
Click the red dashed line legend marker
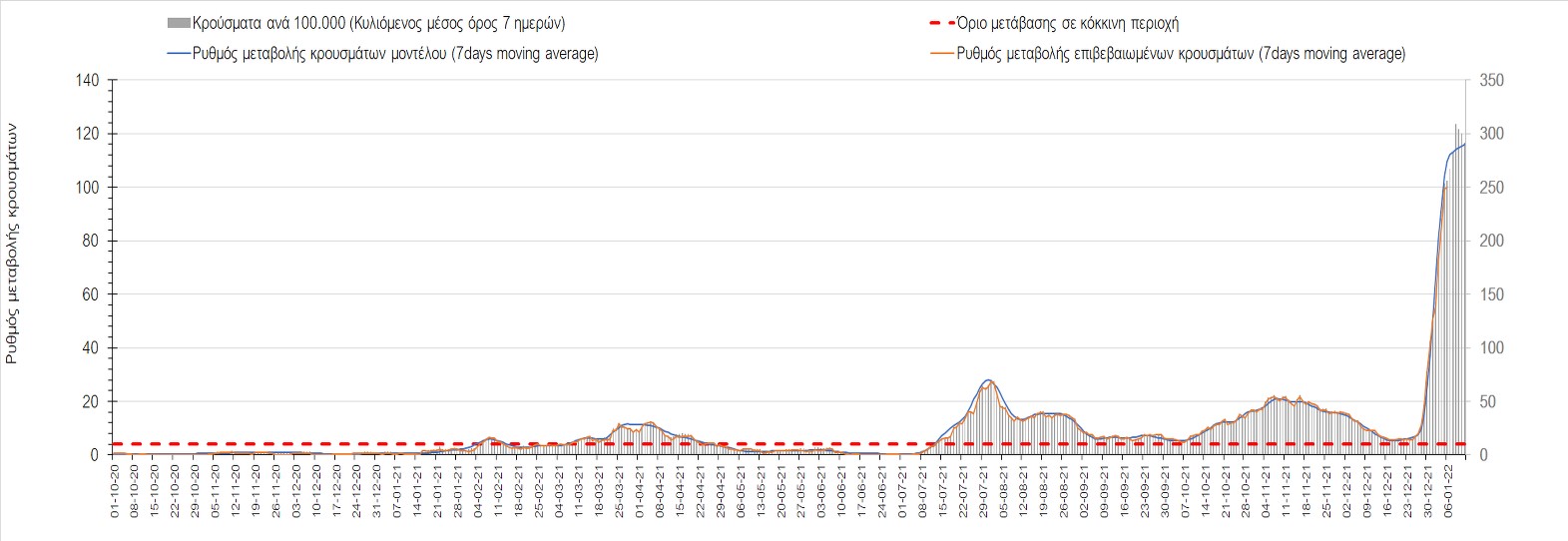pos(940,23)
